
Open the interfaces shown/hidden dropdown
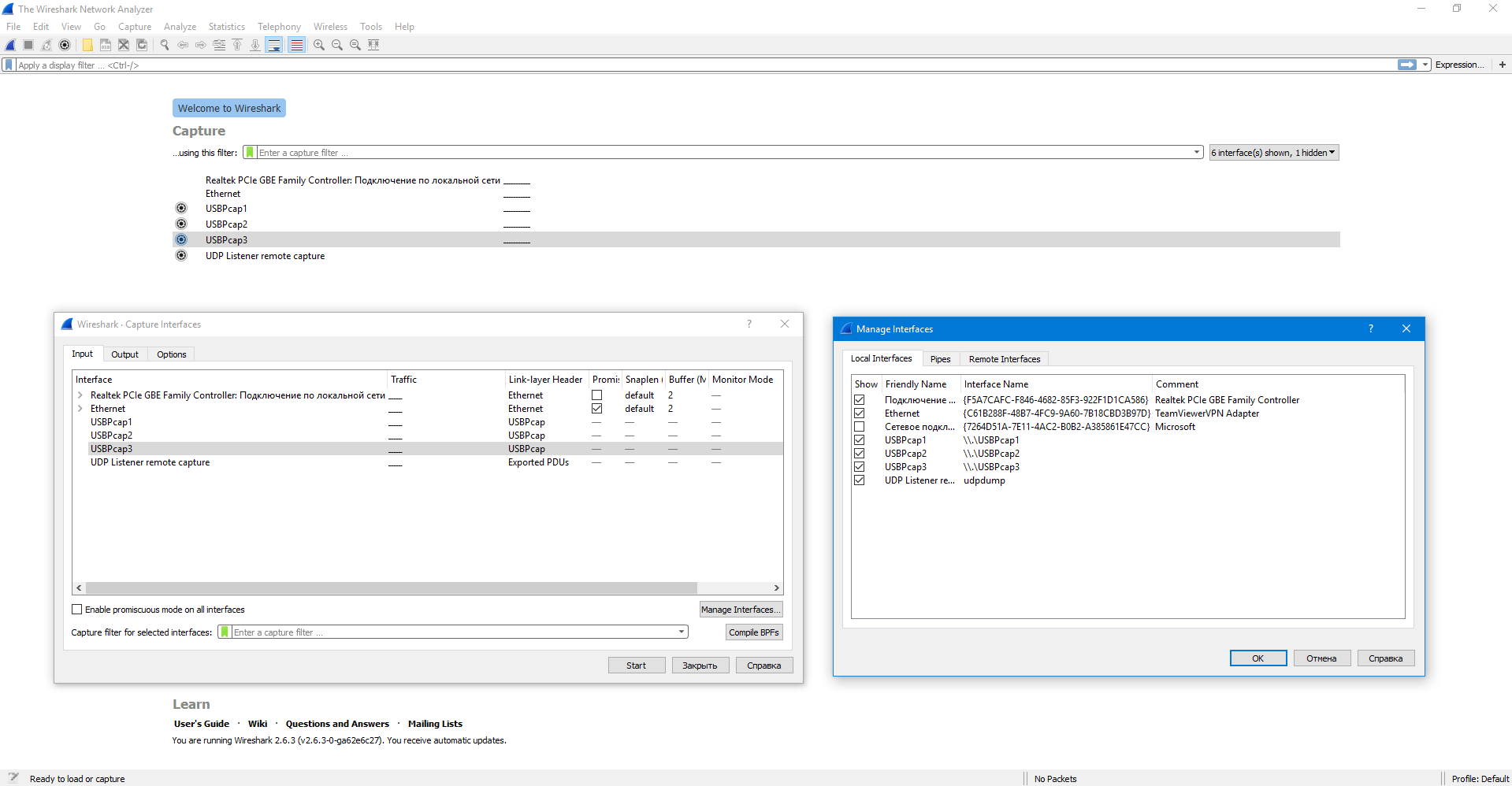1273,153
